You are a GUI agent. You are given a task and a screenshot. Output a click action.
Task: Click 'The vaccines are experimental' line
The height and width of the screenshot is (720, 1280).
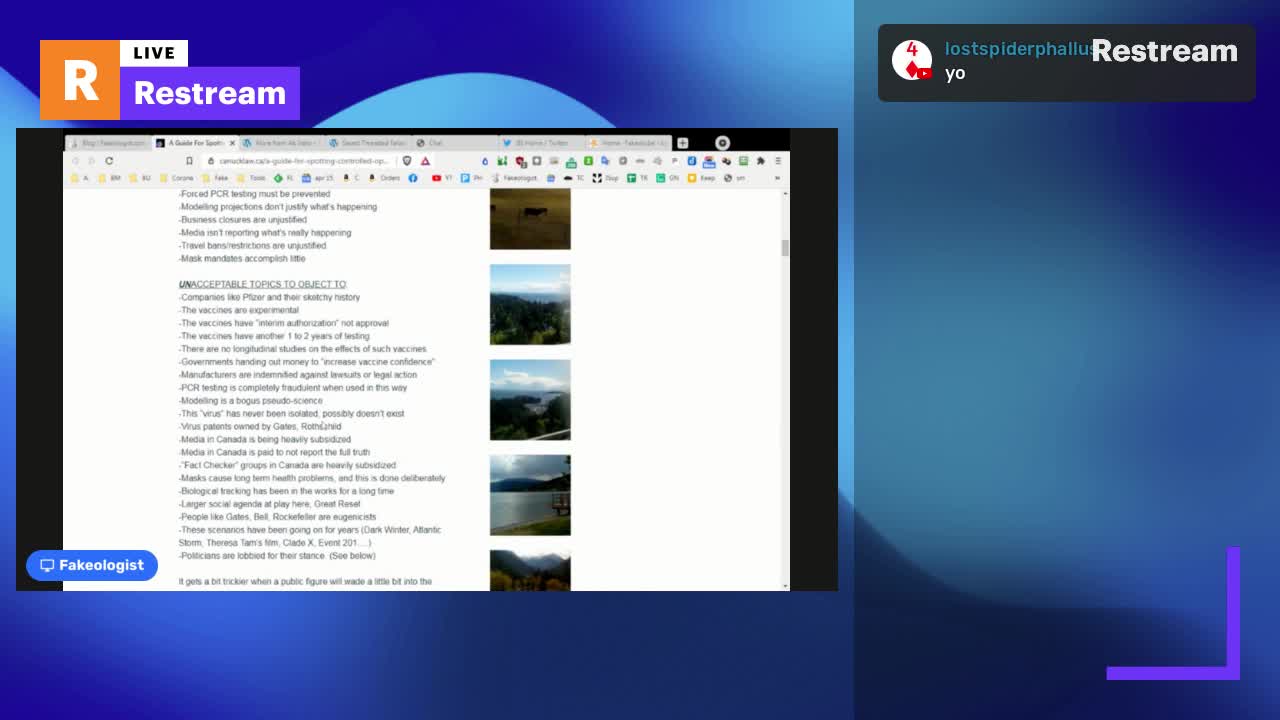[x=238, y=310]
